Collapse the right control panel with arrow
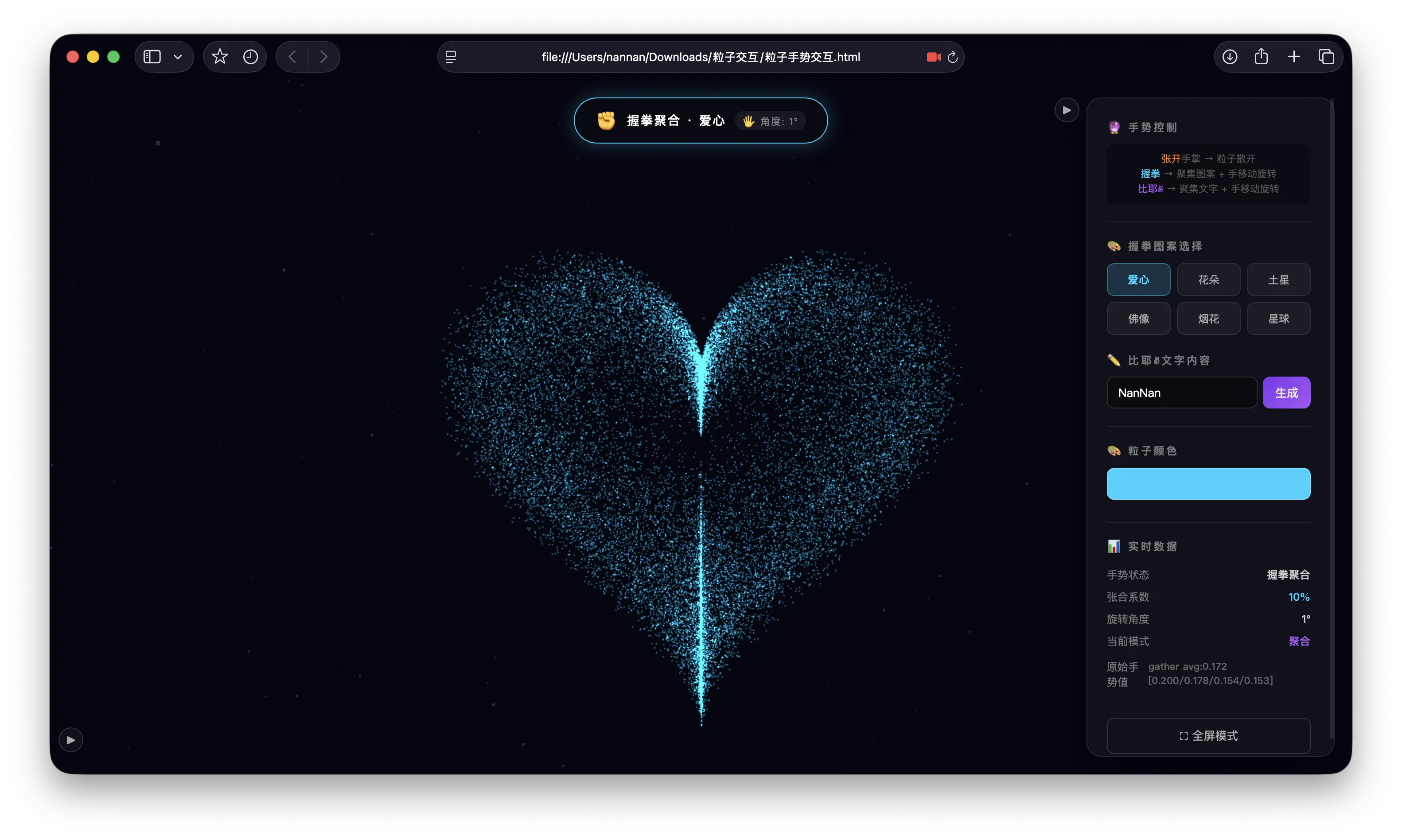Viewport: 1402px width, 840px height. pos(1067,110)
